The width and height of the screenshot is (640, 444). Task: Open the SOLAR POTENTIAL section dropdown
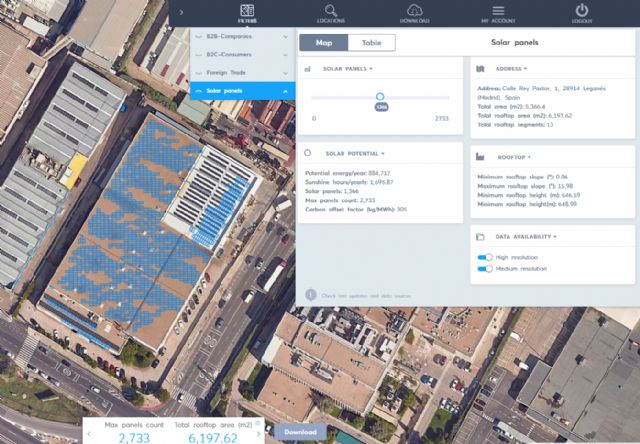pos(355,154)
